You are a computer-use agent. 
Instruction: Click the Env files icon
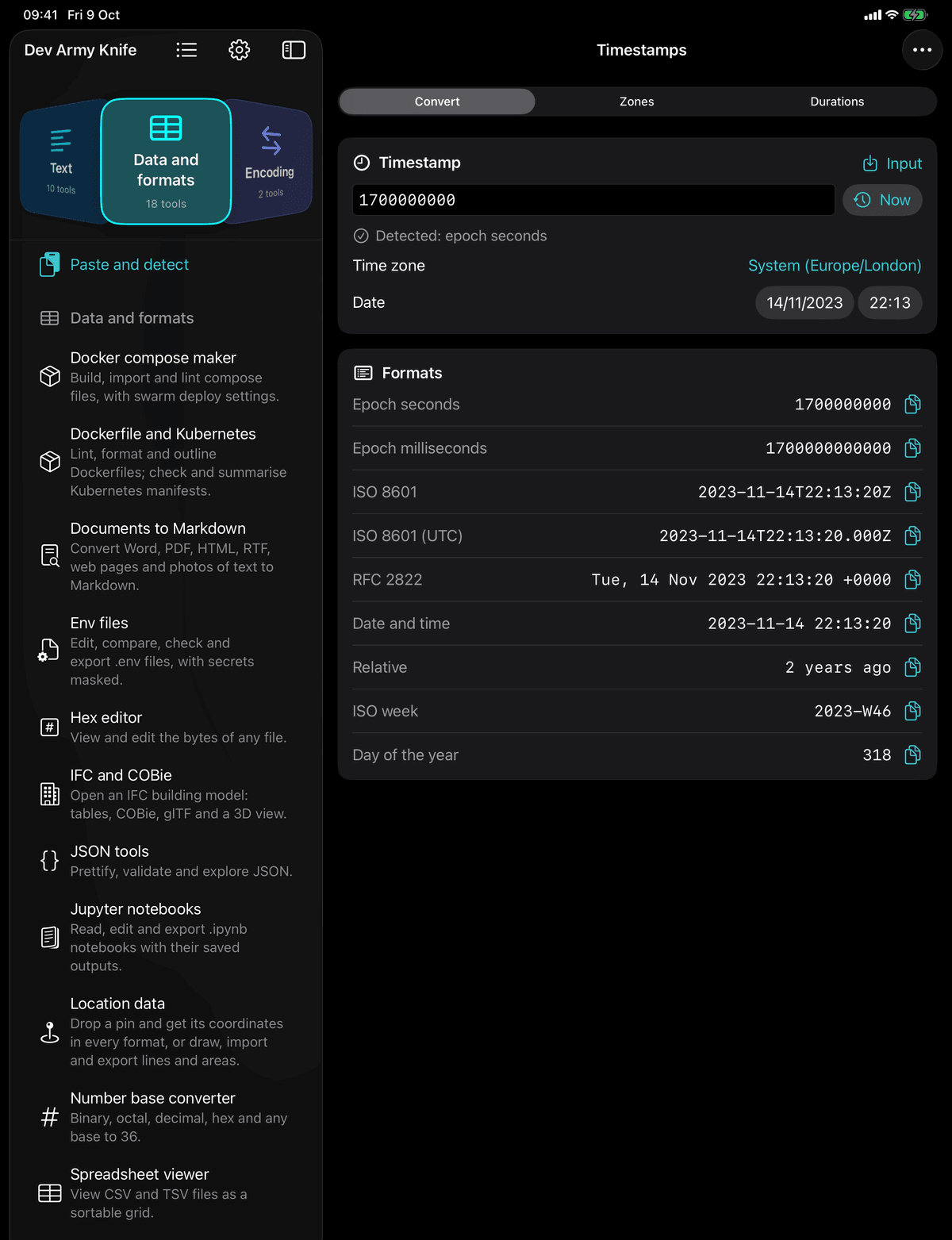point(49,651)
